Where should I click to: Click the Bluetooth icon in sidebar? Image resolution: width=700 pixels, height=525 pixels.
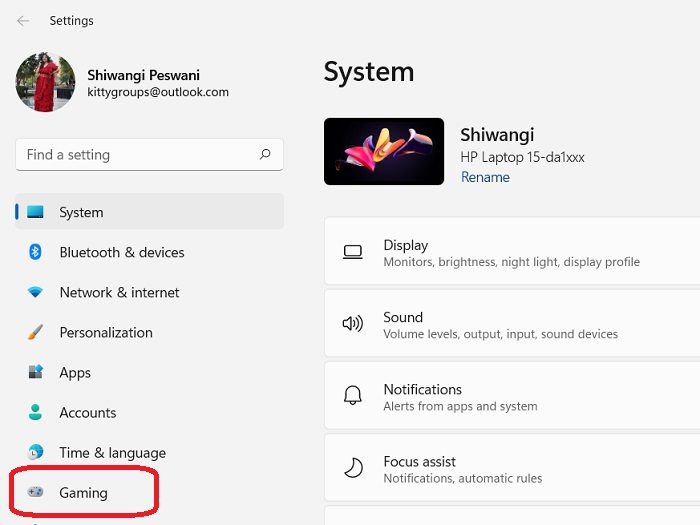(35, 252)
